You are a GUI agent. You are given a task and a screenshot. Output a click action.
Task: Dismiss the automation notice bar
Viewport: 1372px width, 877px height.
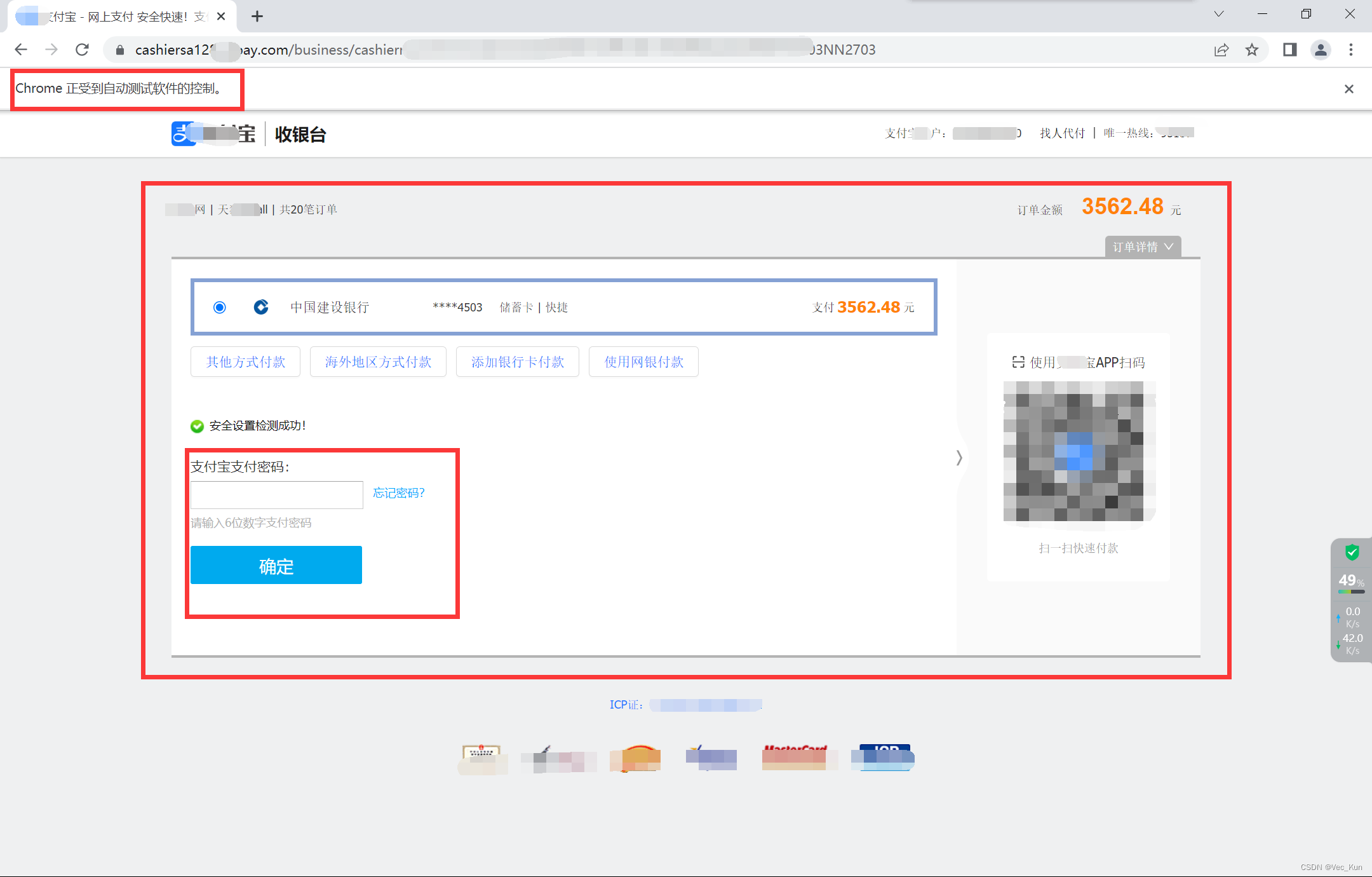1348,89
